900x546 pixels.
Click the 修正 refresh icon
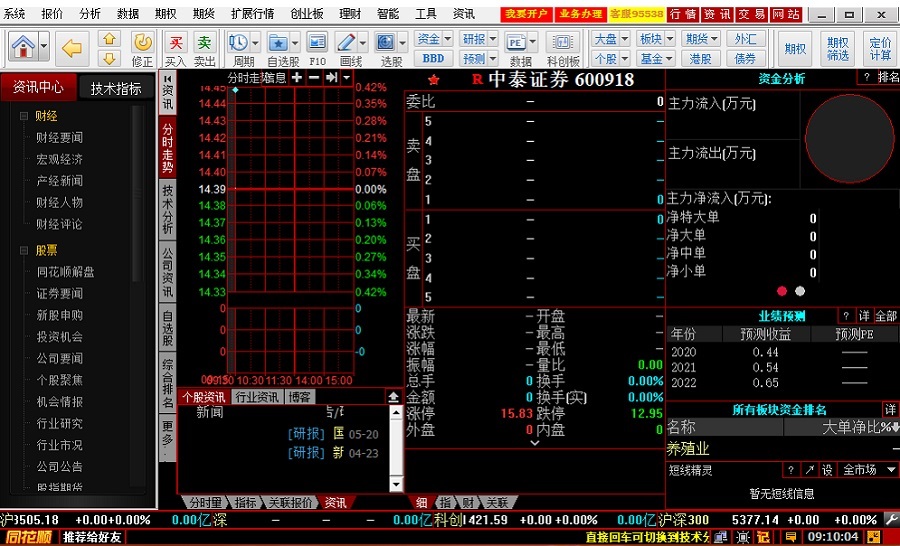142,42
